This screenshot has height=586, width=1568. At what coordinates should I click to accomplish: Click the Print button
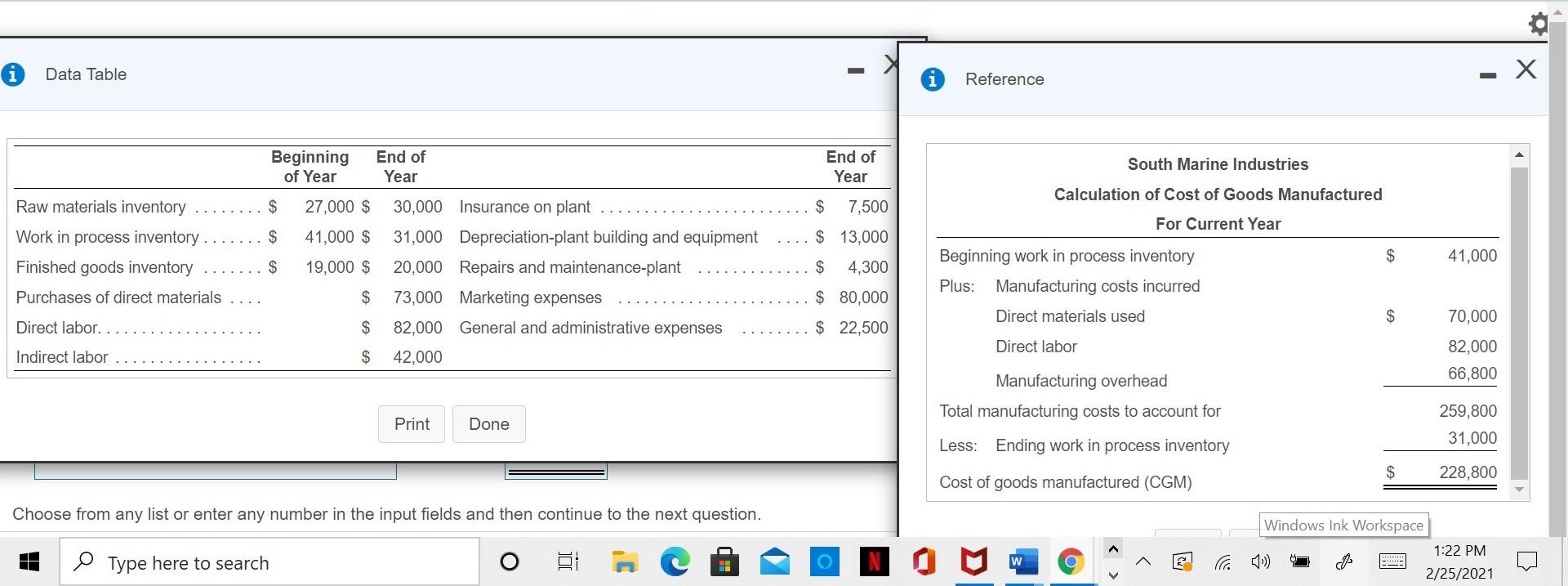[x=412, y=424]
